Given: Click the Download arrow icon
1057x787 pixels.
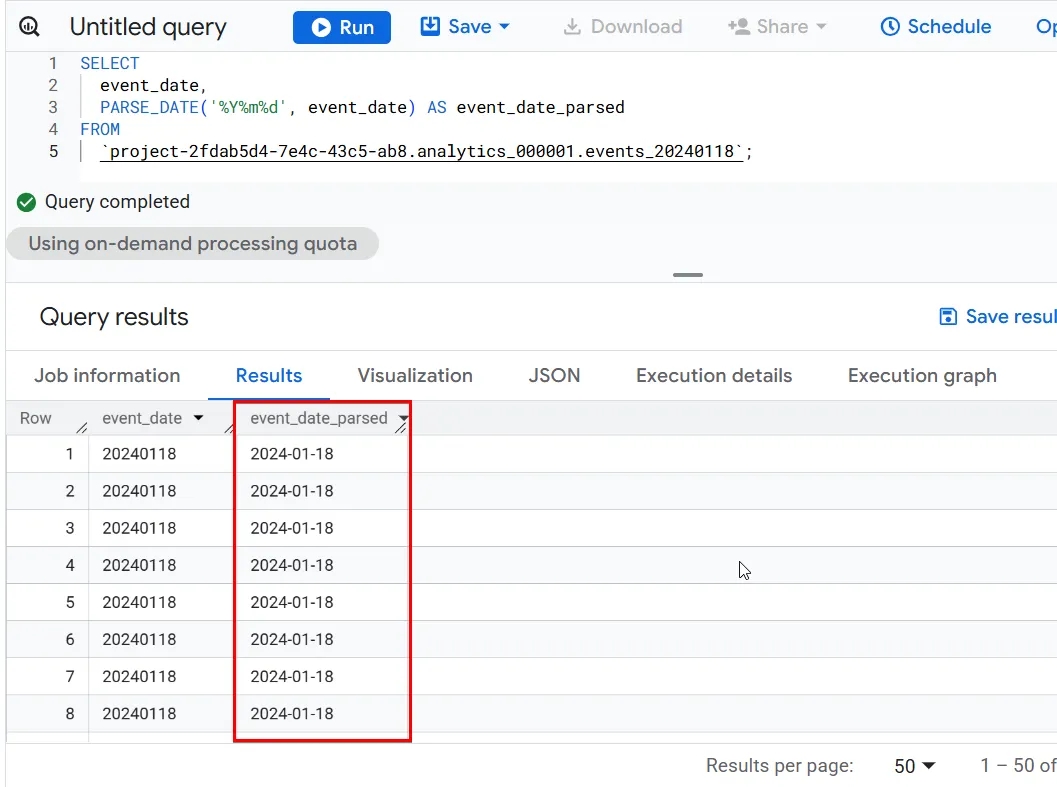Looking at the screenshot, I should pos(572,27).
